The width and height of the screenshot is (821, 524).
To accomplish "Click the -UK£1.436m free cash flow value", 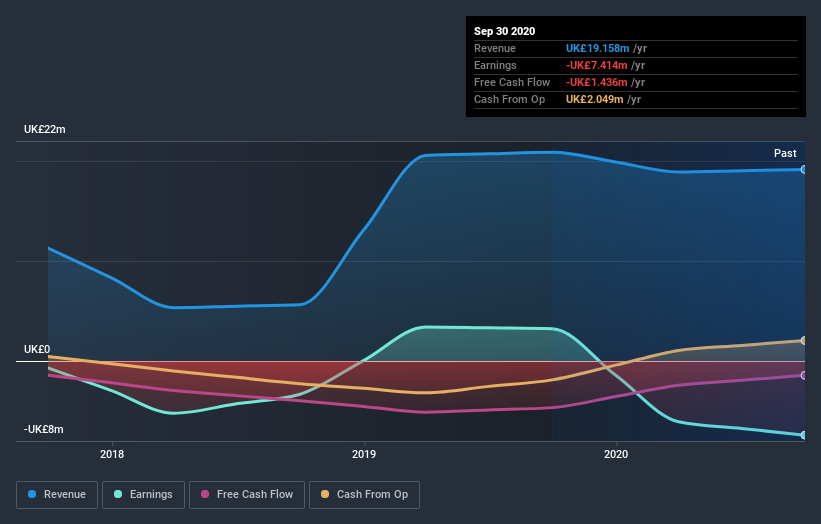I will tap(596, 82).
